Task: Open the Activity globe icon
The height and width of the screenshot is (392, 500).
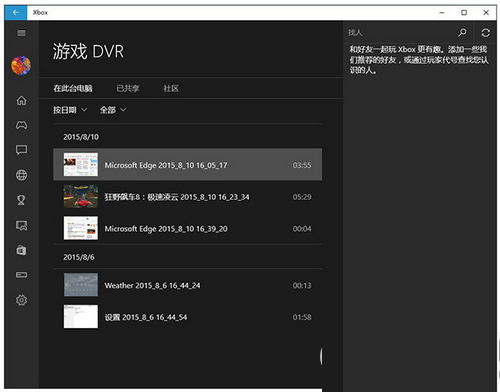Action: (21, 175)
